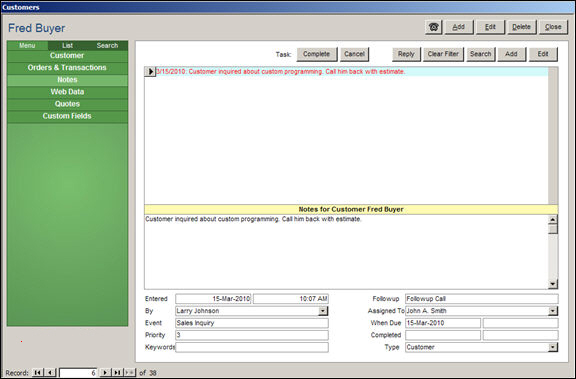Viewport: 576px width, 379px height.
Task: Click in the note text area
Action: coord(346,252)
